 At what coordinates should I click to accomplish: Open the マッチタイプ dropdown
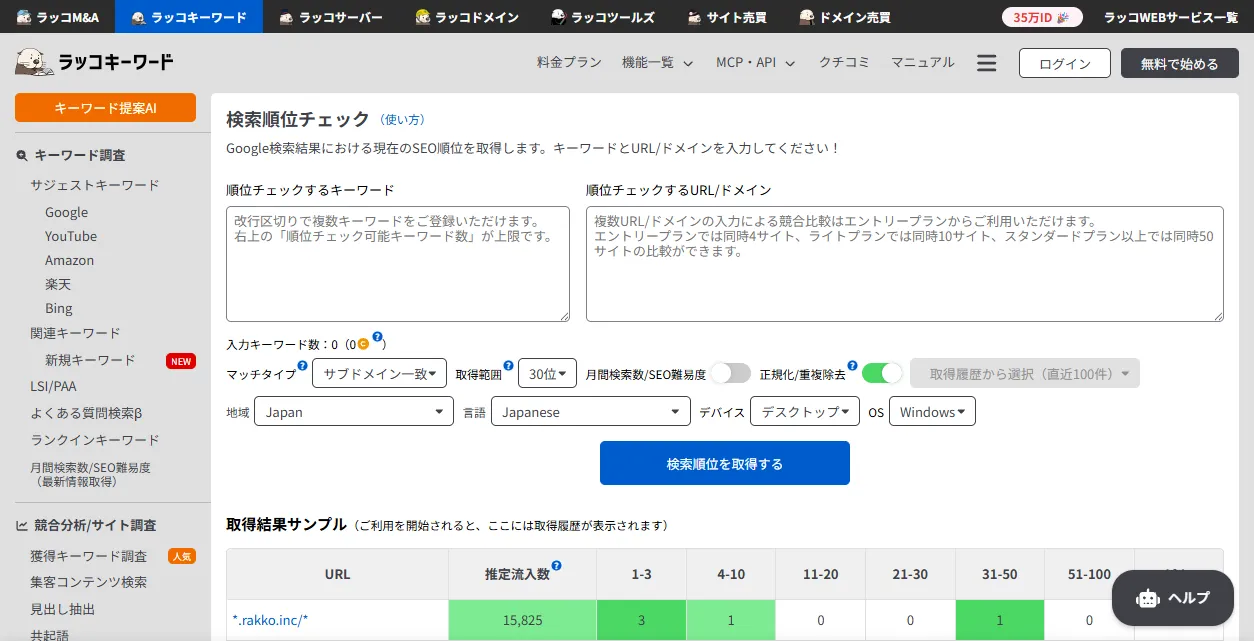point(379,373)
